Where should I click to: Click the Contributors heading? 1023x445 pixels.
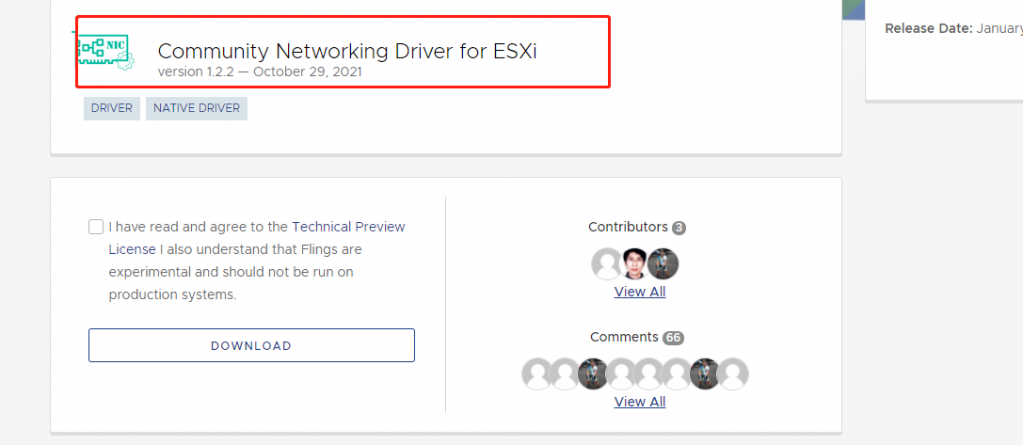[628, 227]
